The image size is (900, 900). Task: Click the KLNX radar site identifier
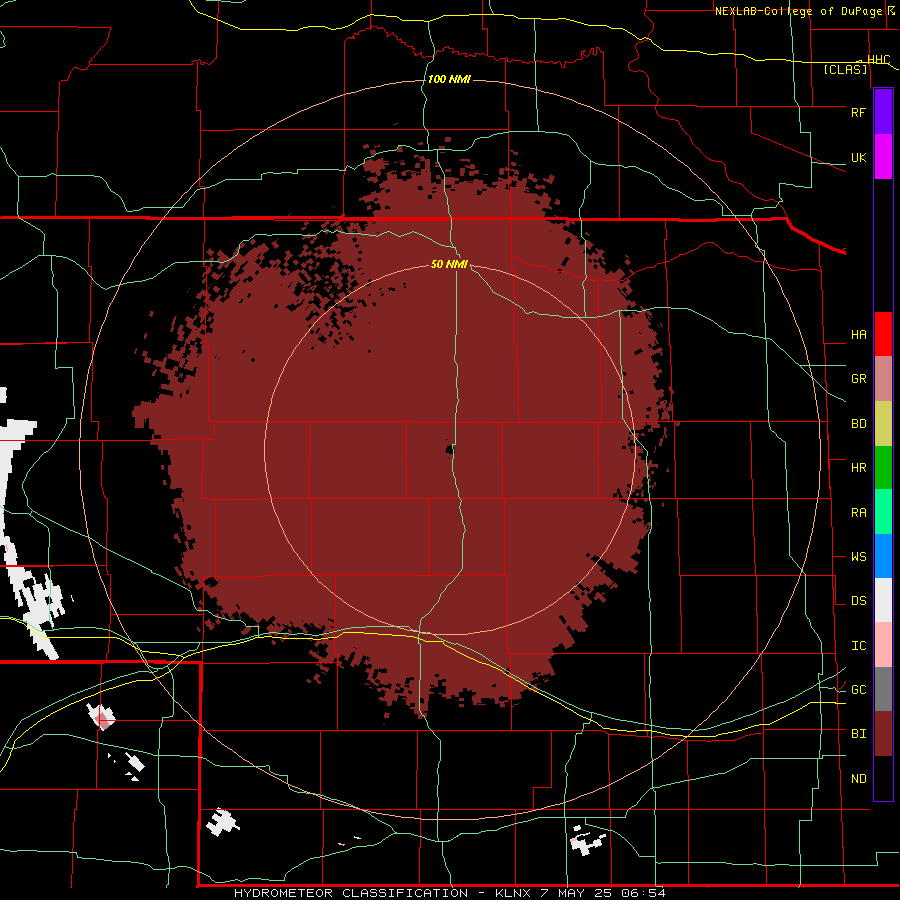click(x=513, y=893)
